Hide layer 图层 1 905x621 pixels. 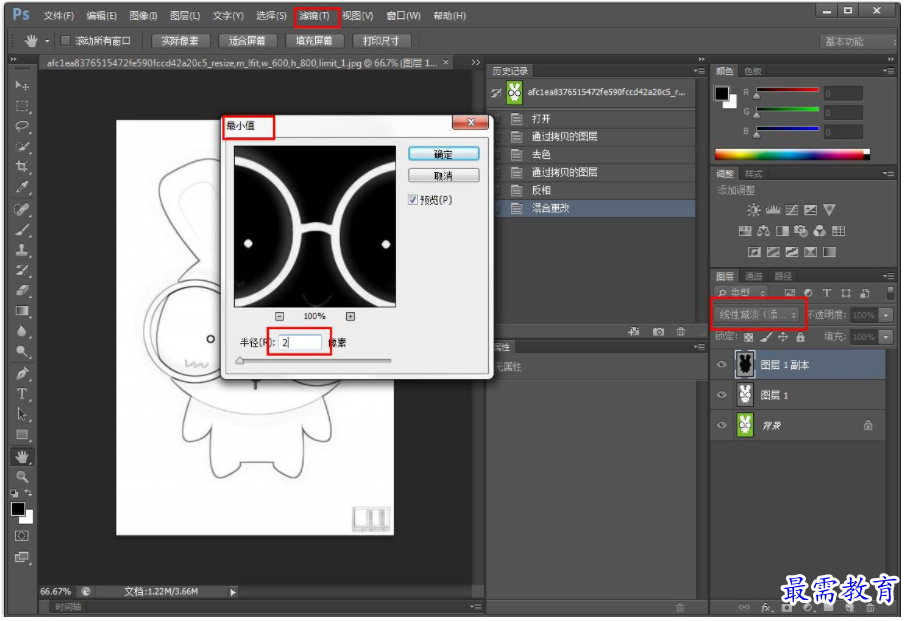721,395
